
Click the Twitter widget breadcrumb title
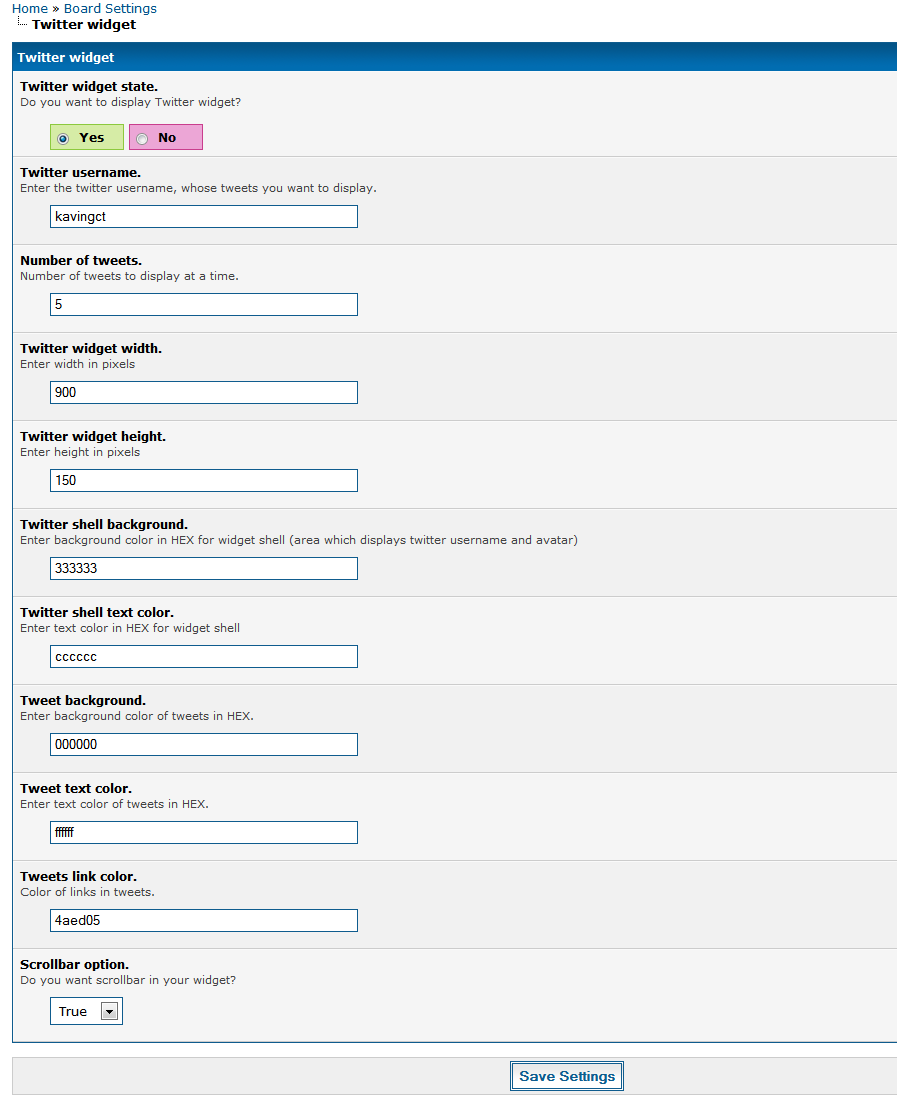(84, 24)
